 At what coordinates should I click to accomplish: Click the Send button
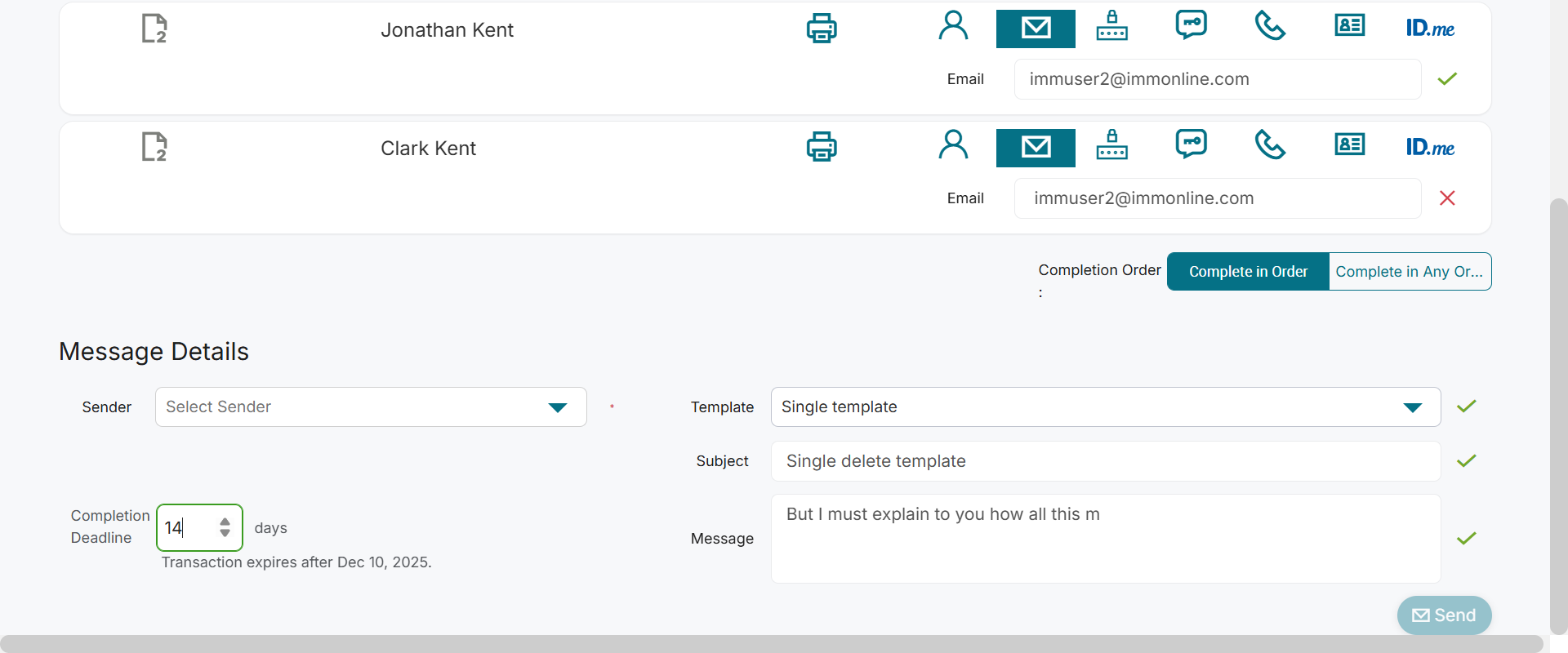[x=1444, y=615]
